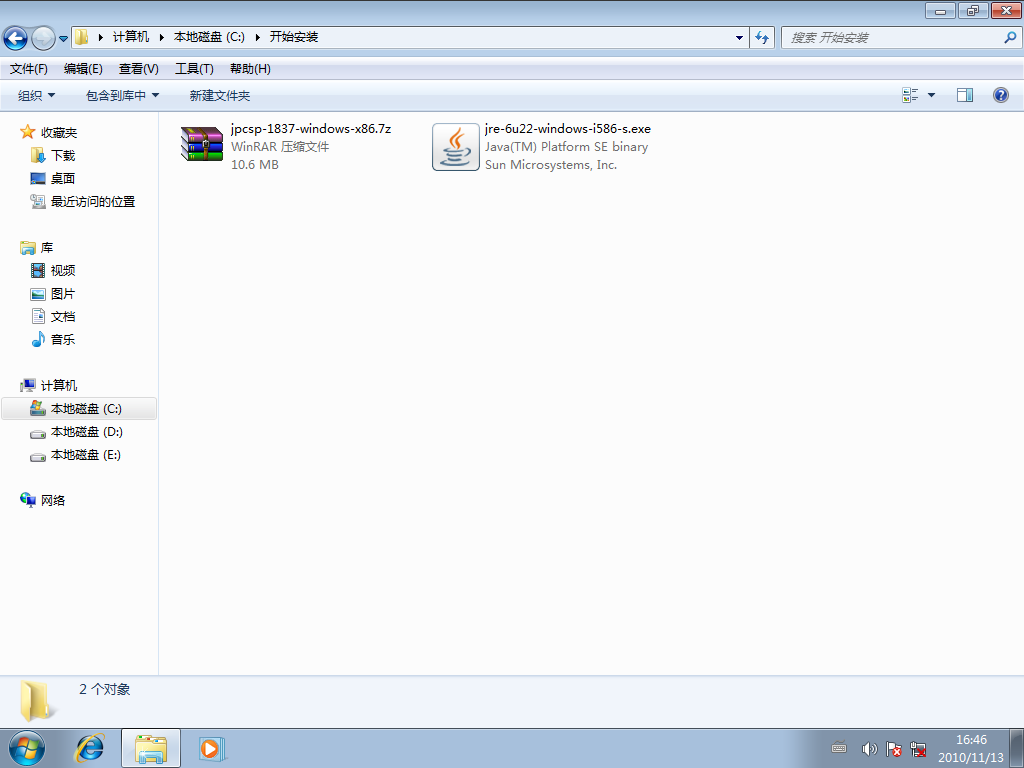Open the 查看(V) menu
Screen dimensions: 1024x768
click(138, 69)
